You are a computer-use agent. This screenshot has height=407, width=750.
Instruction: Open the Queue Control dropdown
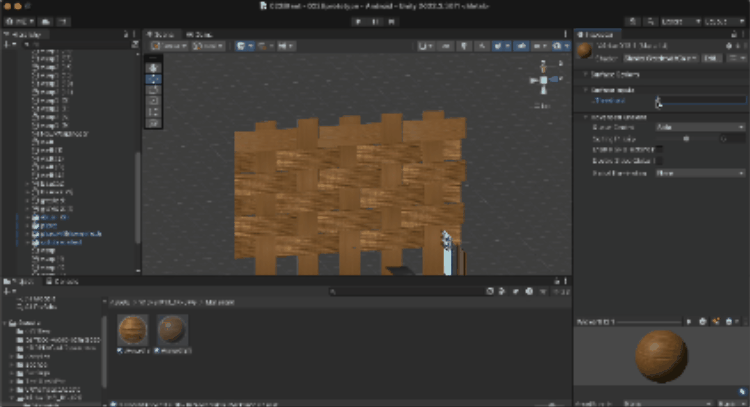click(700, 127)
